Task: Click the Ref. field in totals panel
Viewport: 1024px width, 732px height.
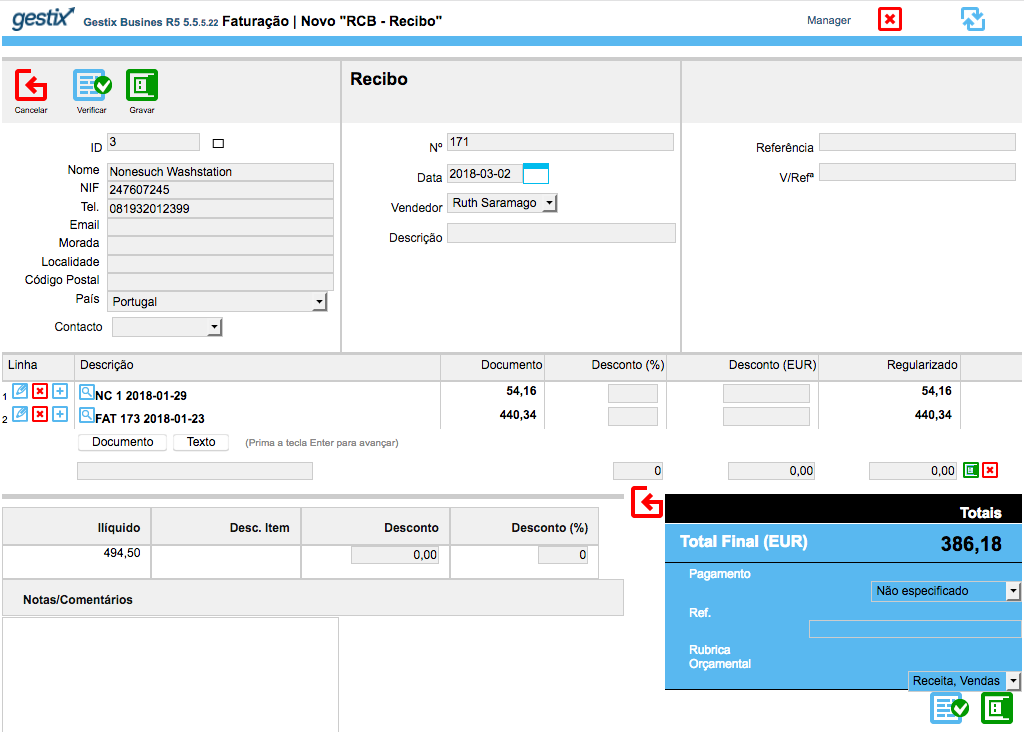Action: [914, 629]
